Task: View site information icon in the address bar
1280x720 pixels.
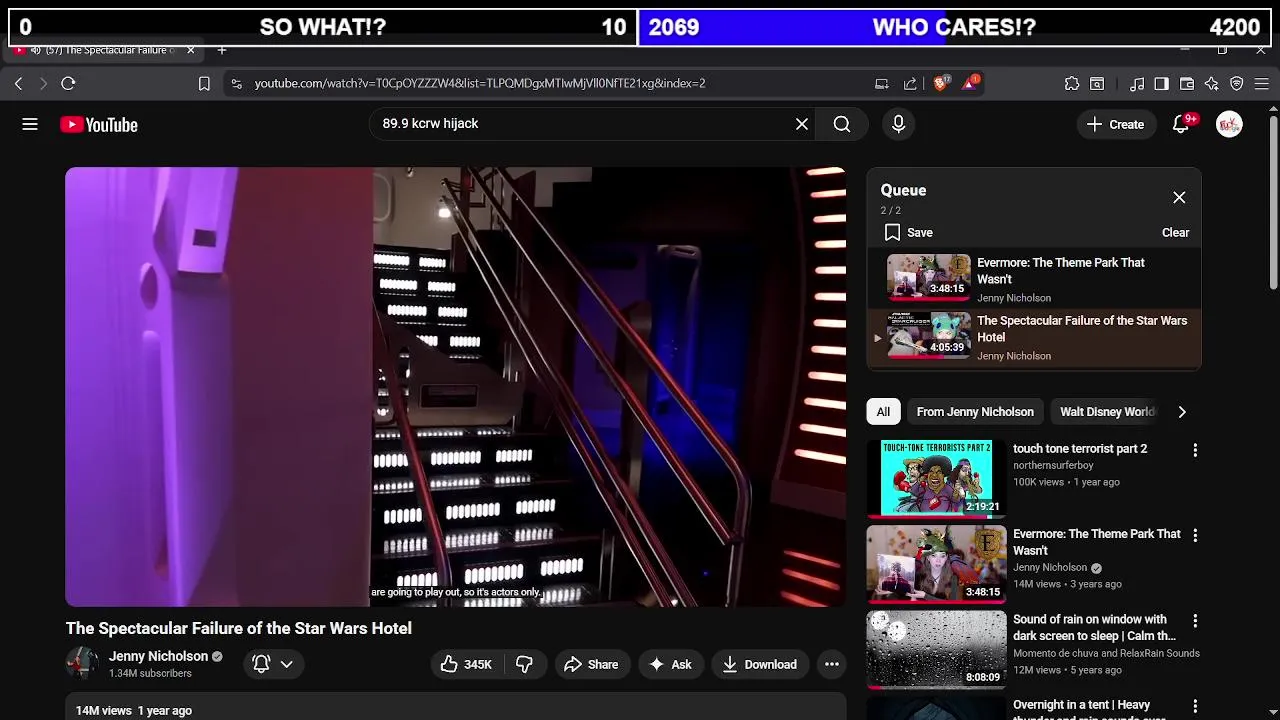Action: 236,84
